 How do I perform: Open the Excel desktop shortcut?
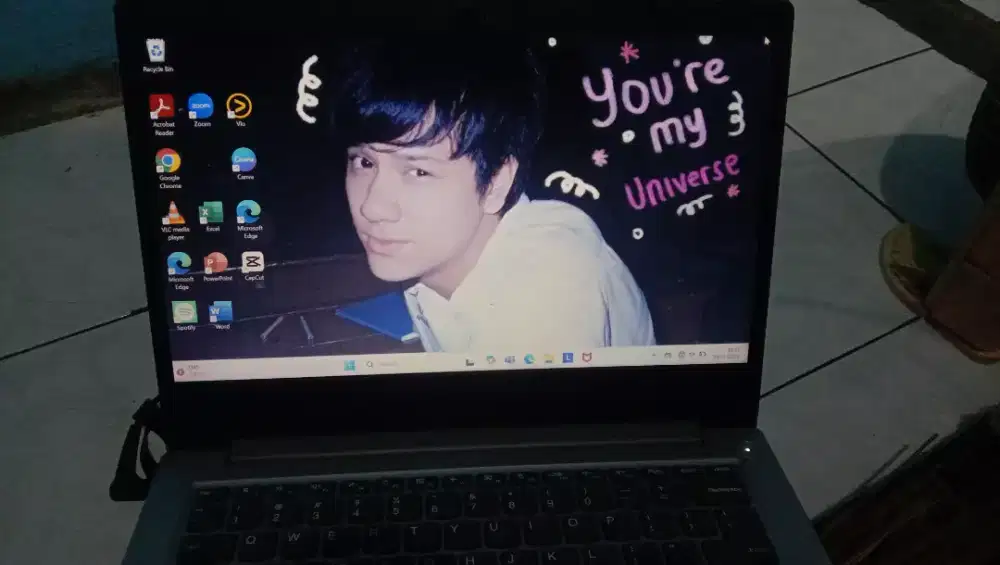point(211,213)
